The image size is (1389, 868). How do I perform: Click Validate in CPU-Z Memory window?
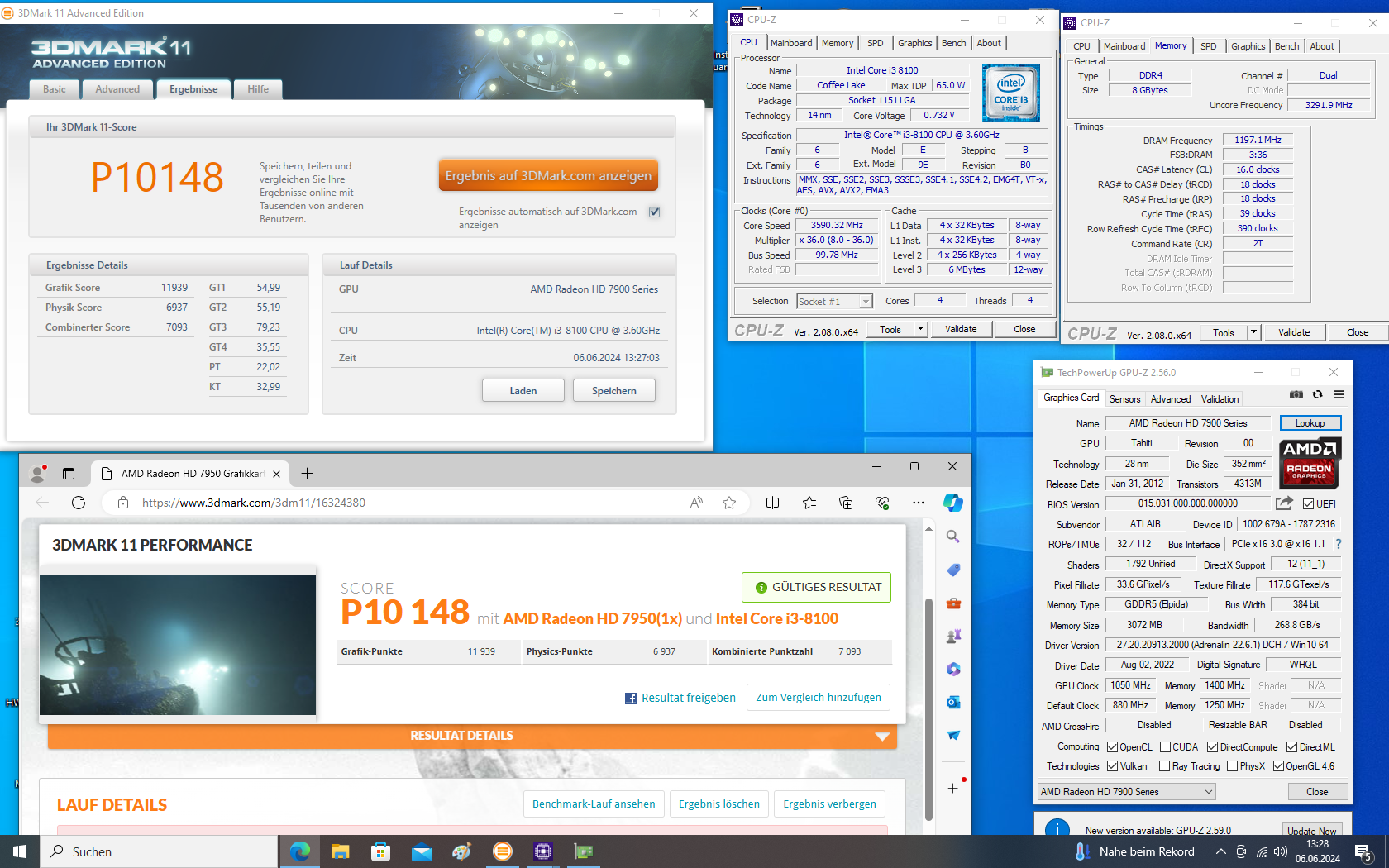[1294, 332]
